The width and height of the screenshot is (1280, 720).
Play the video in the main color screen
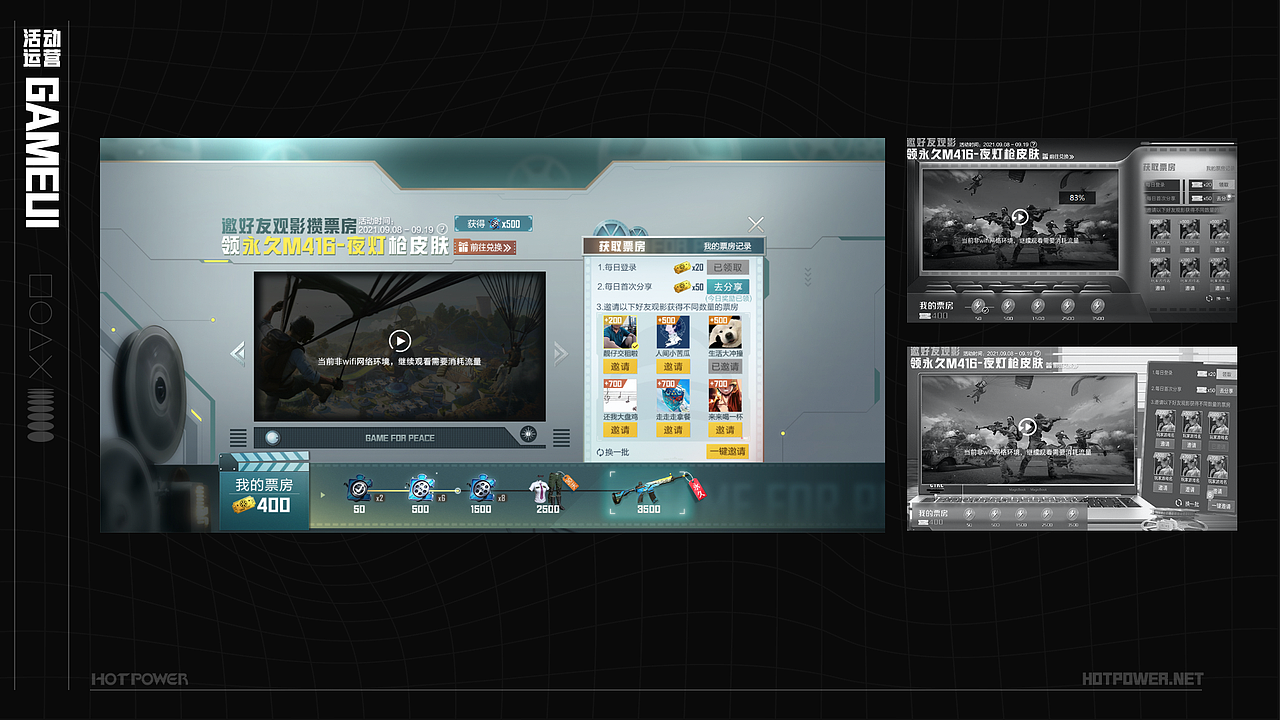tap(399, 341)
